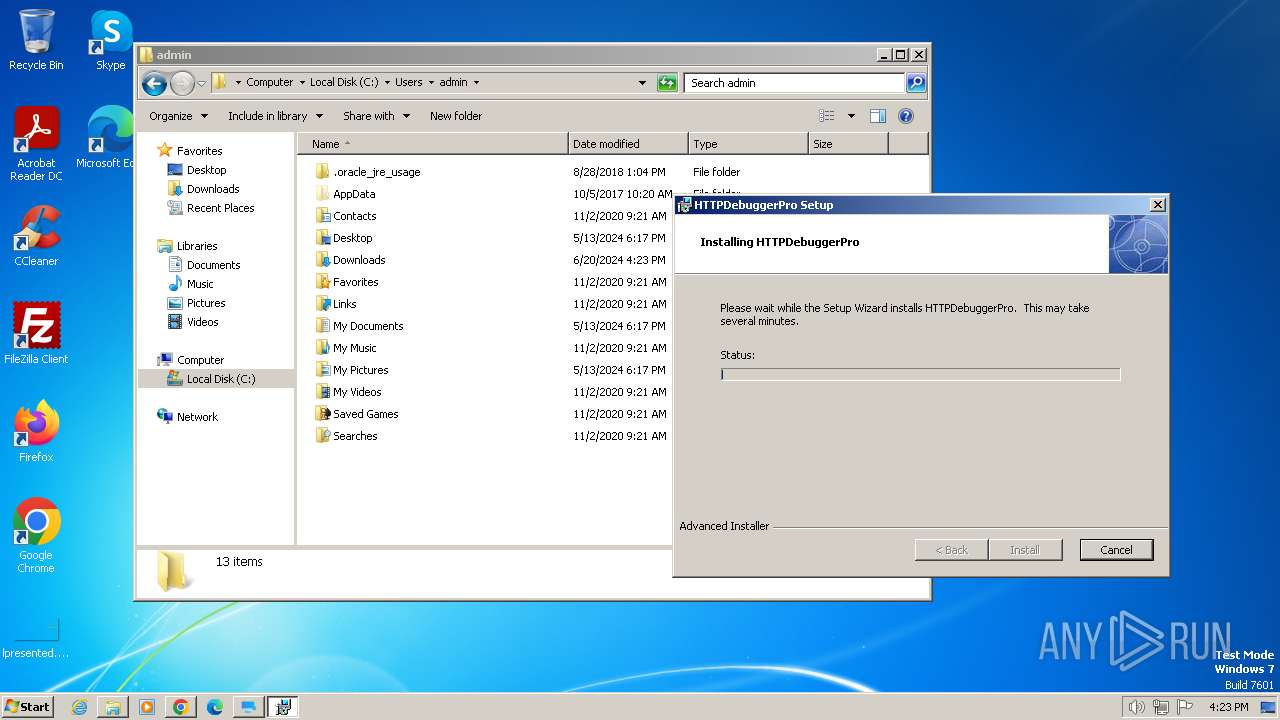Open FileZilla Client desktop shortcut
Screen dimensions: 1280x720
coord(36,334)
